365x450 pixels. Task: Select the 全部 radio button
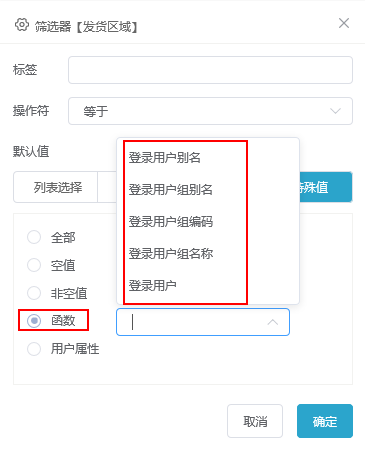click(x=34, y=237)
